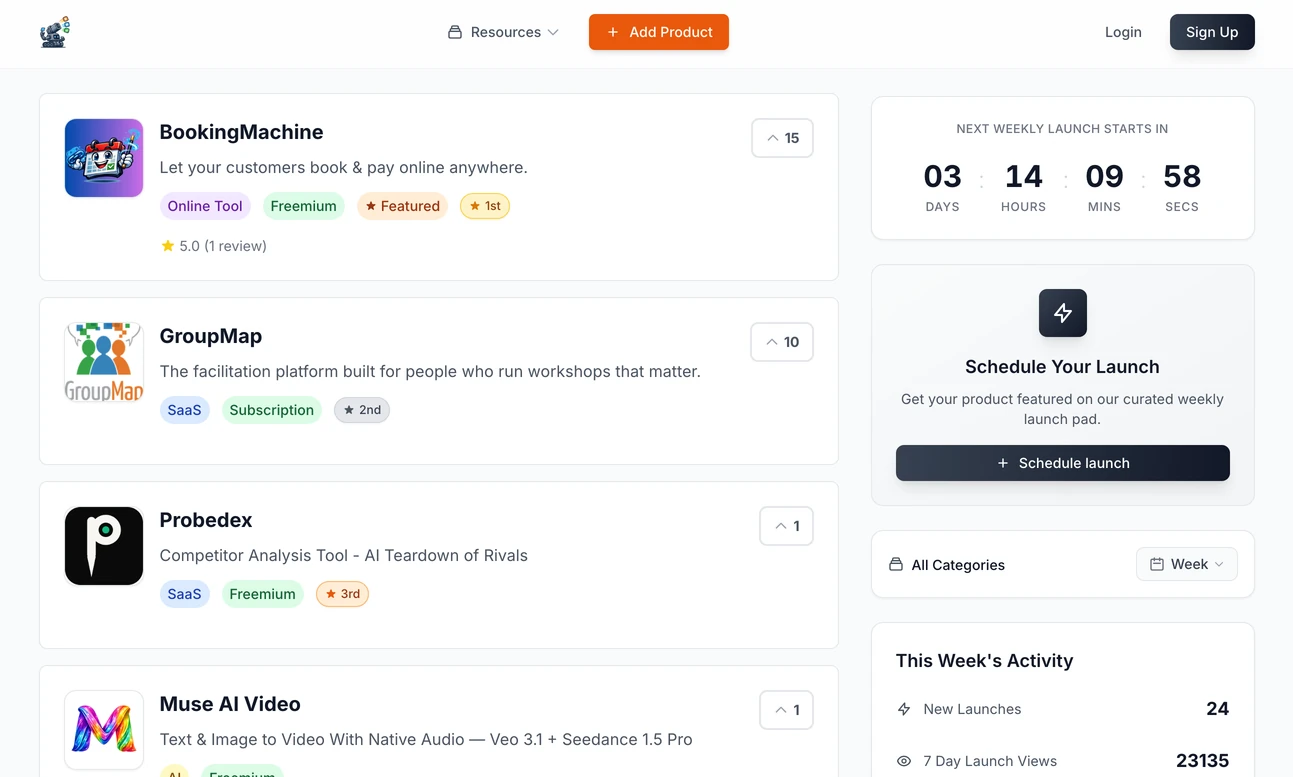Click the countdown DAYS value 03
Viewport: 1293px width, 777px height.
coord(942,177)
